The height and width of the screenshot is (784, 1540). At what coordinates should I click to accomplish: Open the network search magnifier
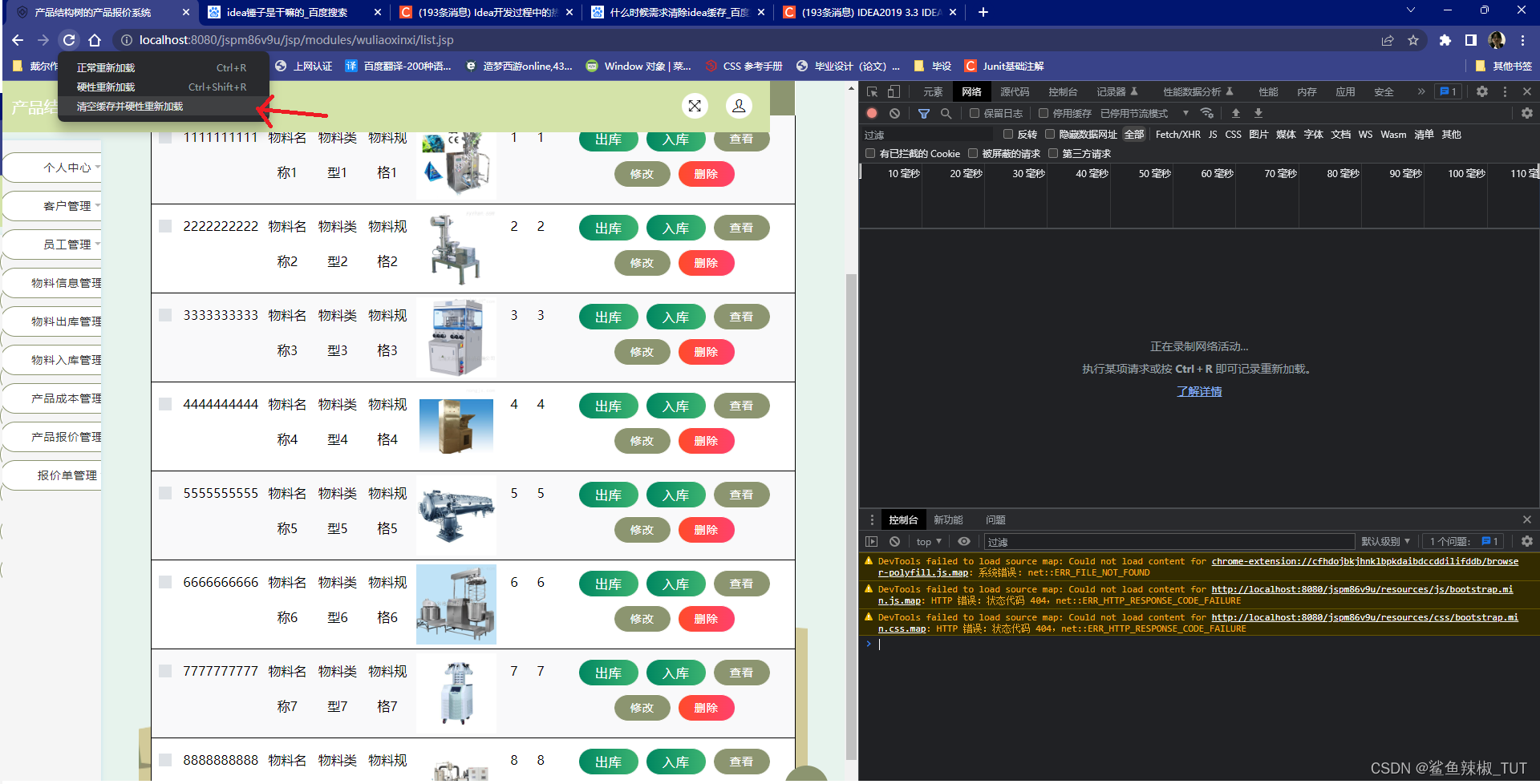[946, 114]
